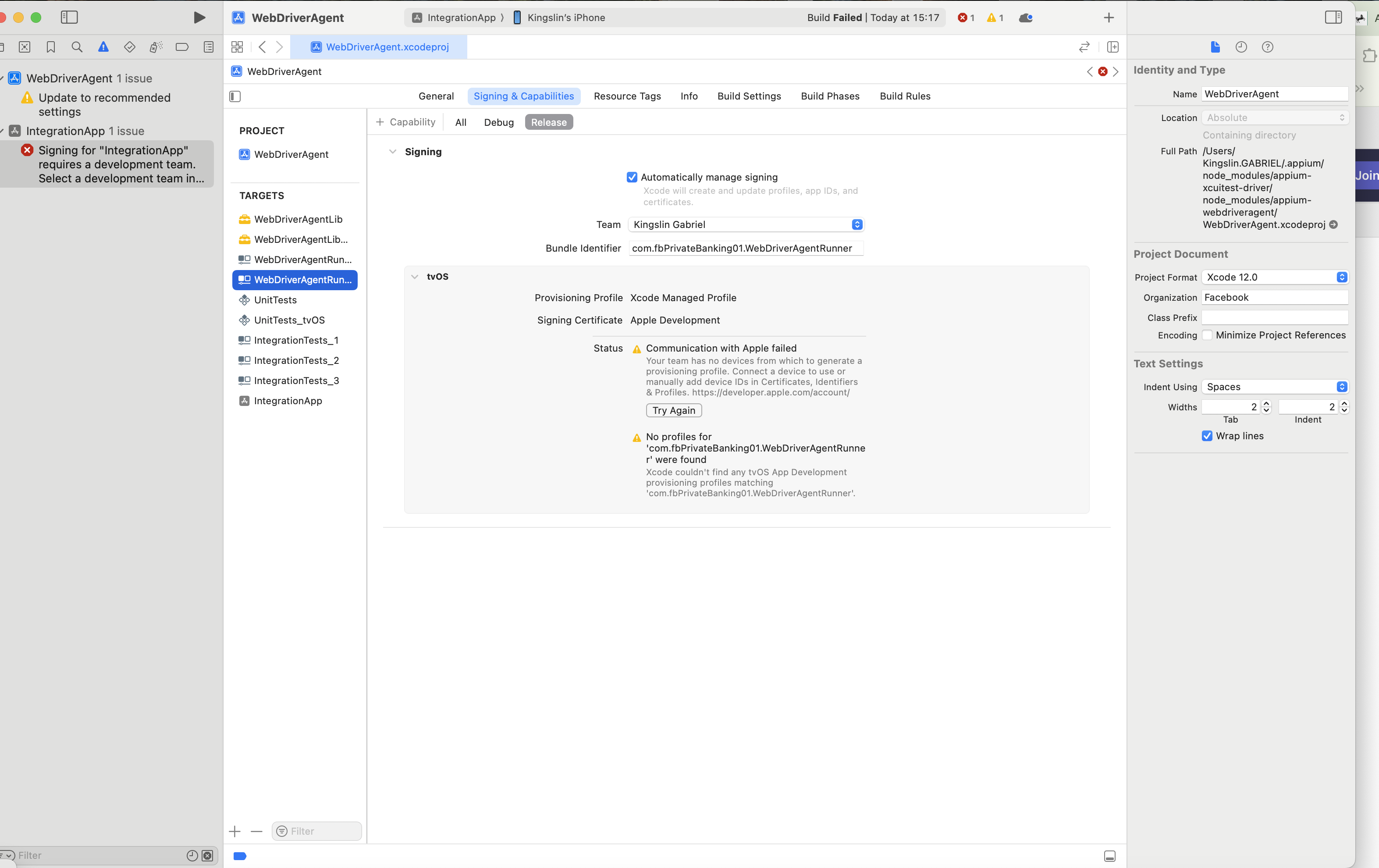Show the History inspector clock icon
Screen dimensions: 1379x868
pyautogui.click(x=1241, y=47)
